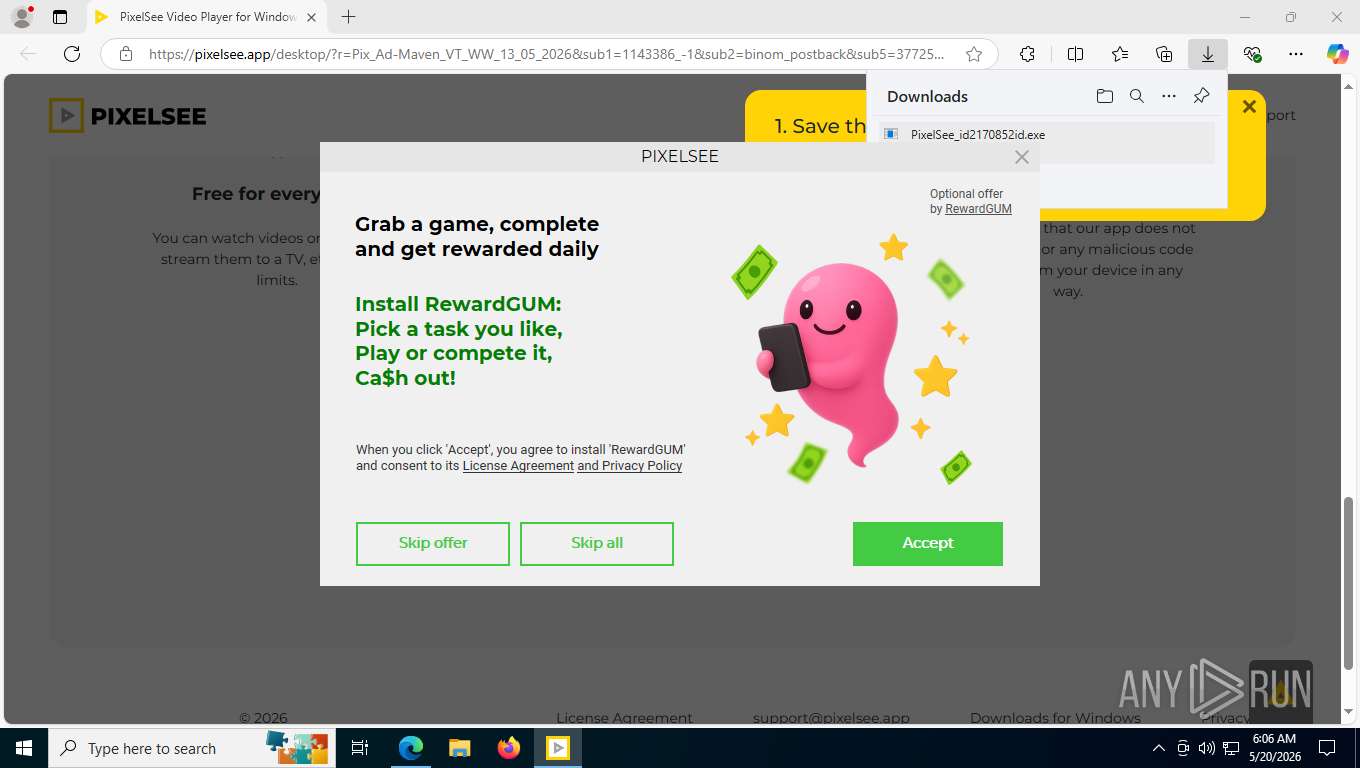
Task: Open the Favorites list icon
Action: point(1120,54)
